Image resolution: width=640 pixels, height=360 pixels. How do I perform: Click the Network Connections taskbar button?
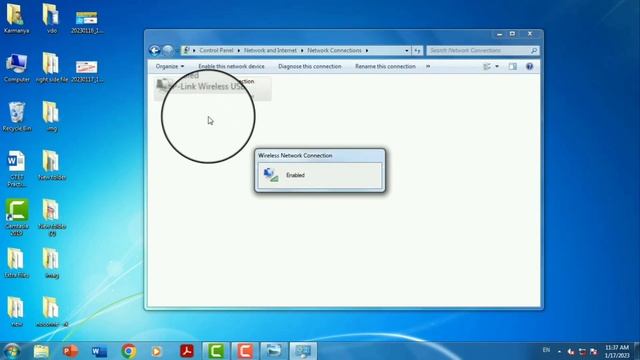pos(303,351)
